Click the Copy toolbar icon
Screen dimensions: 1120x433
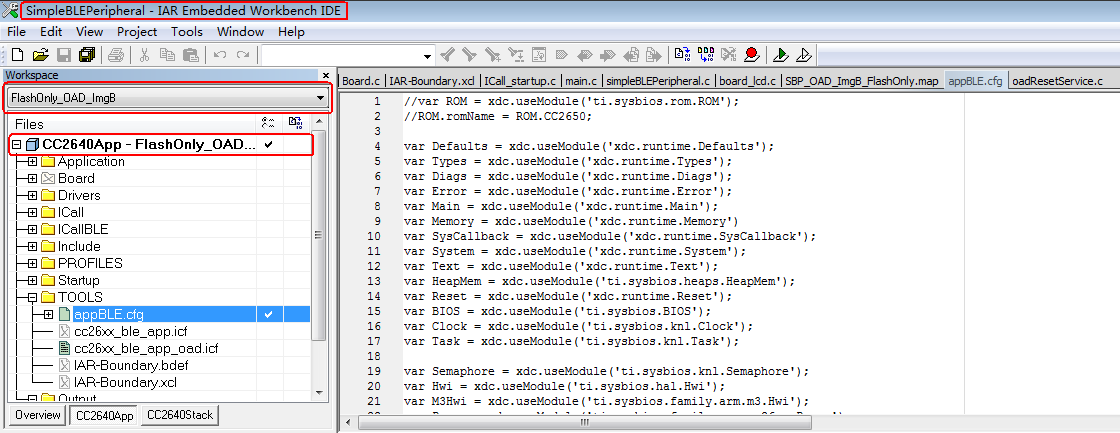[167, 55]
